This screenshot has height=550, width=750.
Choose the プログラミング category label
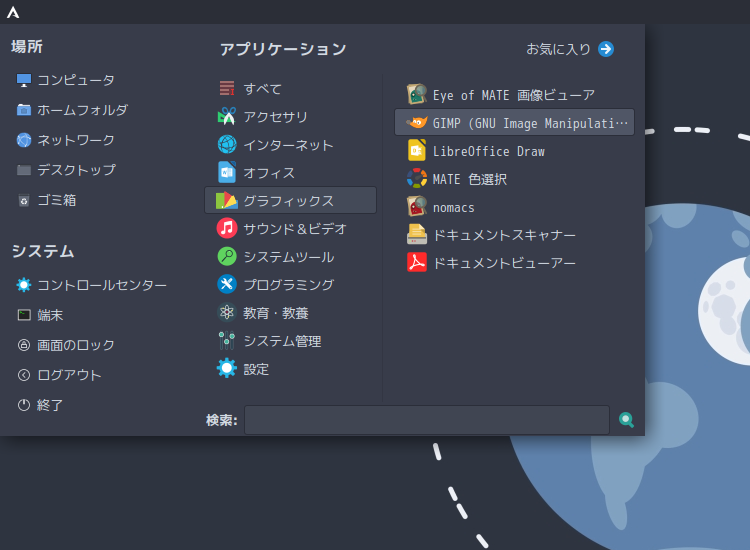pos(289,285)
